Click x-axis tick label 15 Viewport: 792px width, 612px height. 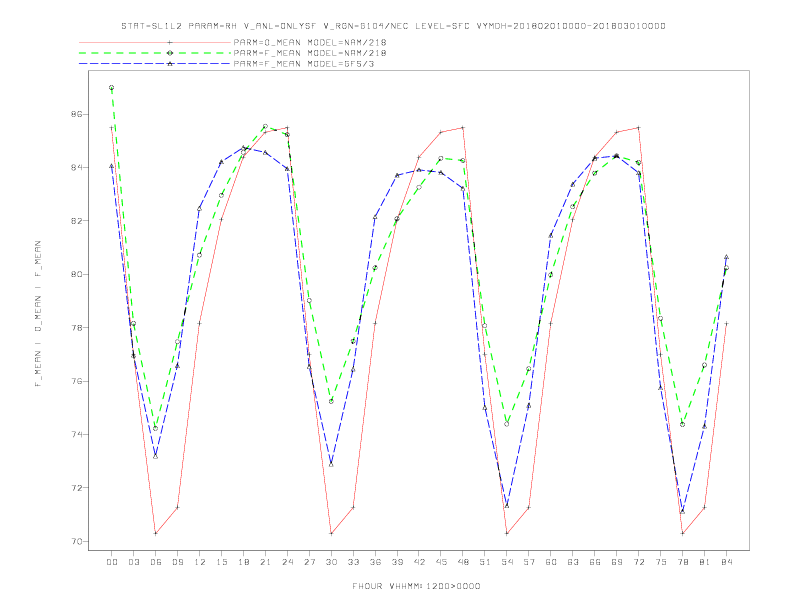point(221,562)
